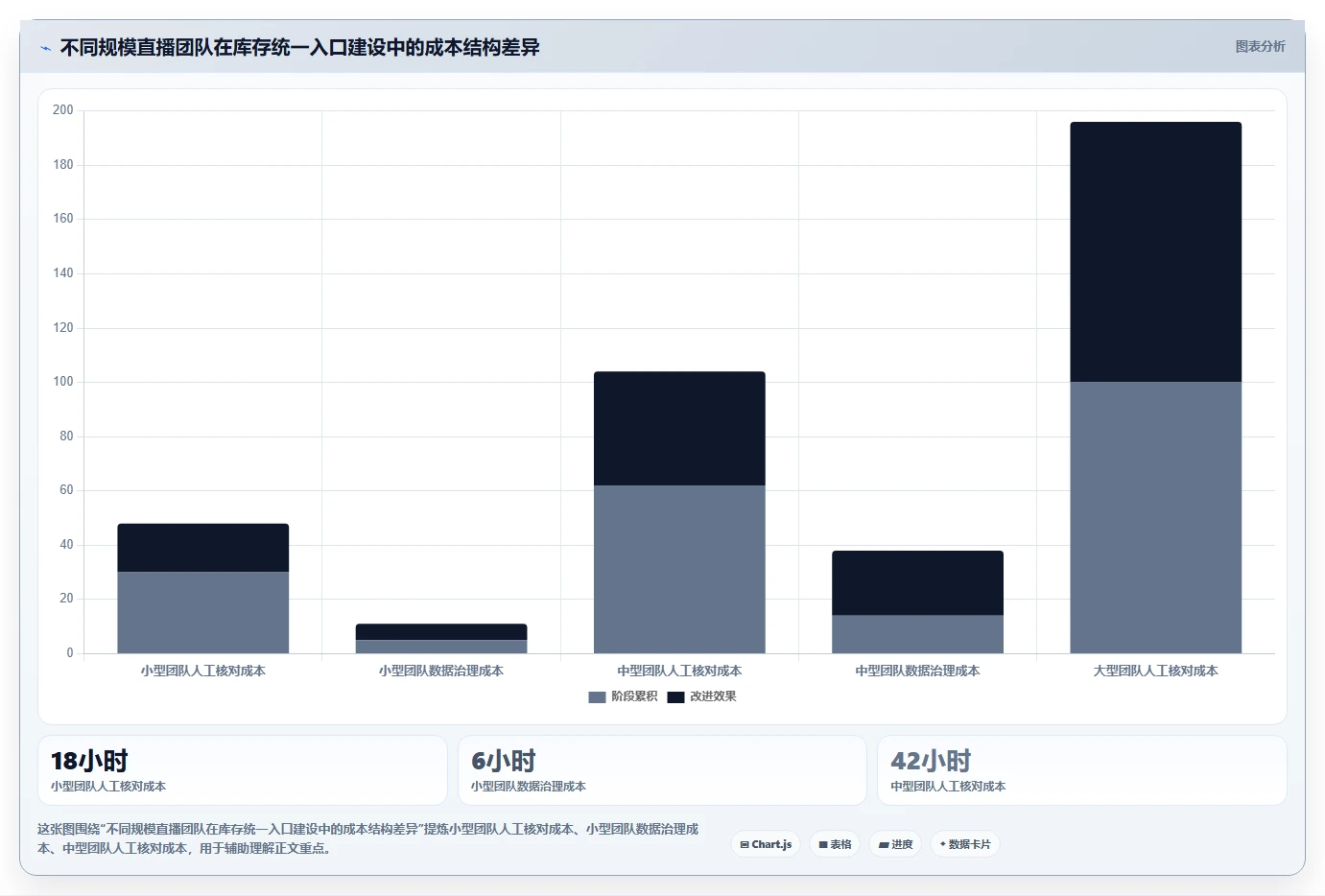Image resolution: width=1325 pixels, height=896 pixels.
Task: Select the 进度 tag
Action: click(895, 844)
